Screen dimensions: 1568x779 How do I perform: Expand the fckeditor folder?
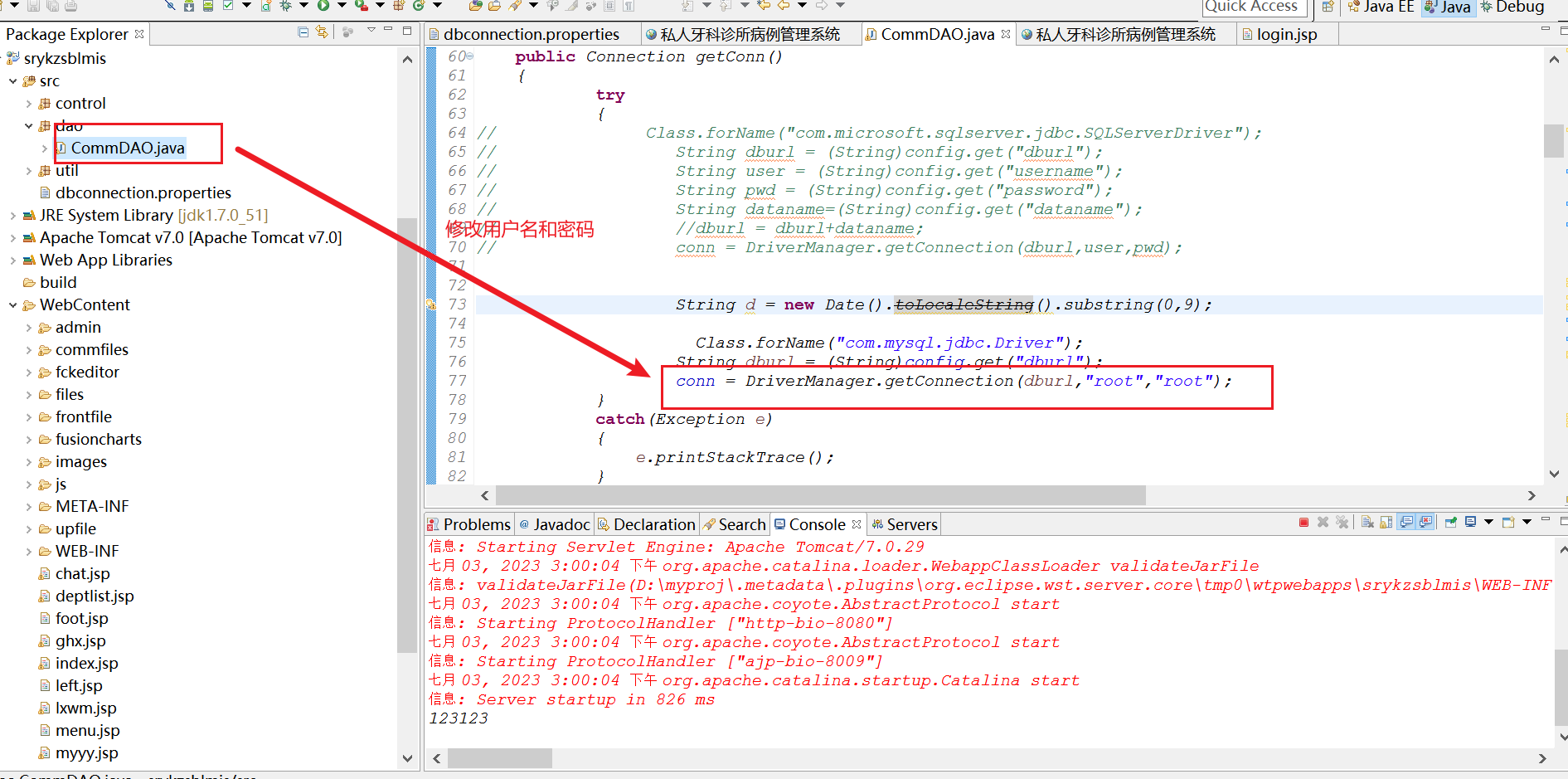click(x=29, y=372)
